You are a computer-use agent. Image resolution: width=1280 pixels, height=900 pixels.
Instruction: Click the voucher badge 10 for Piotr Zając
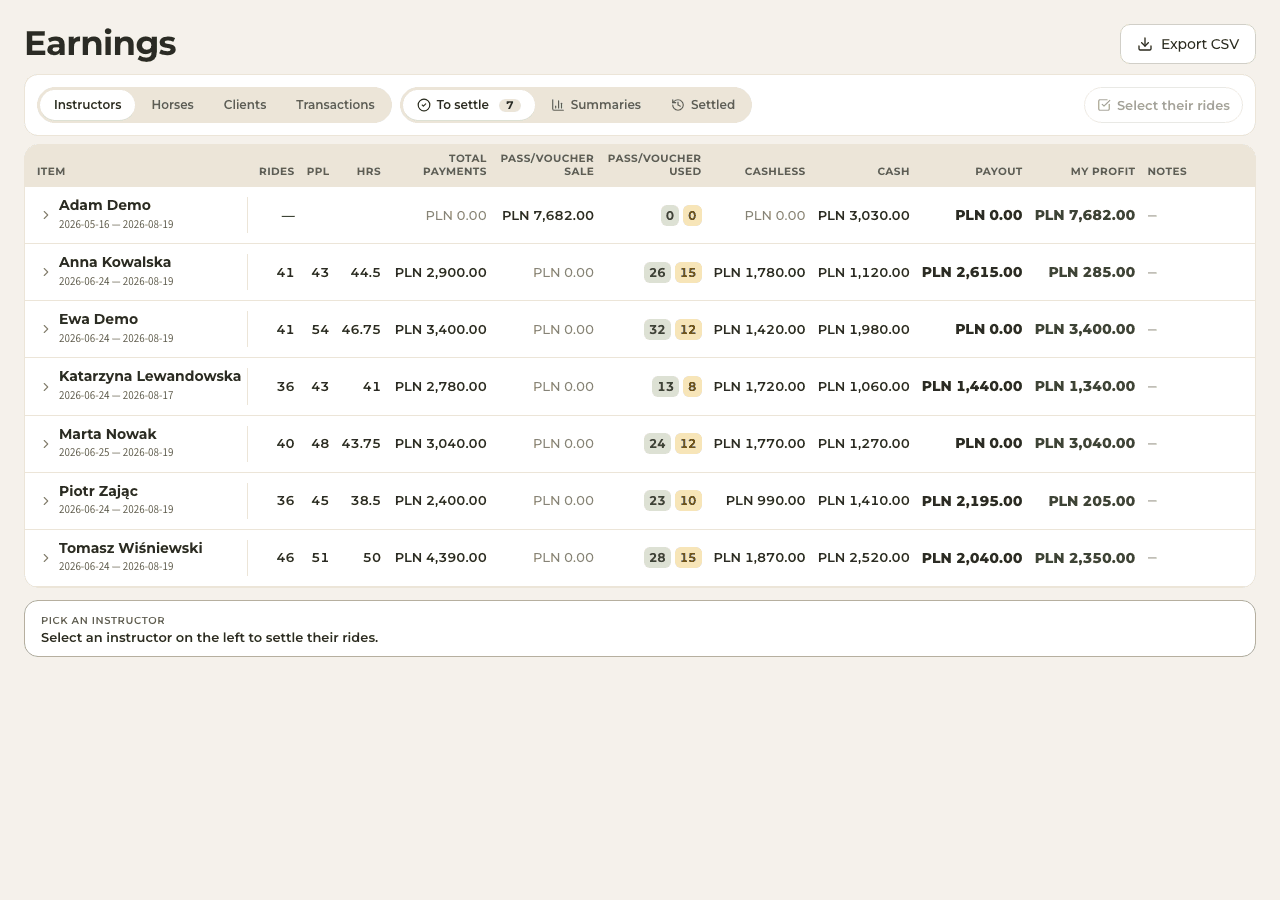pos(688,500)
